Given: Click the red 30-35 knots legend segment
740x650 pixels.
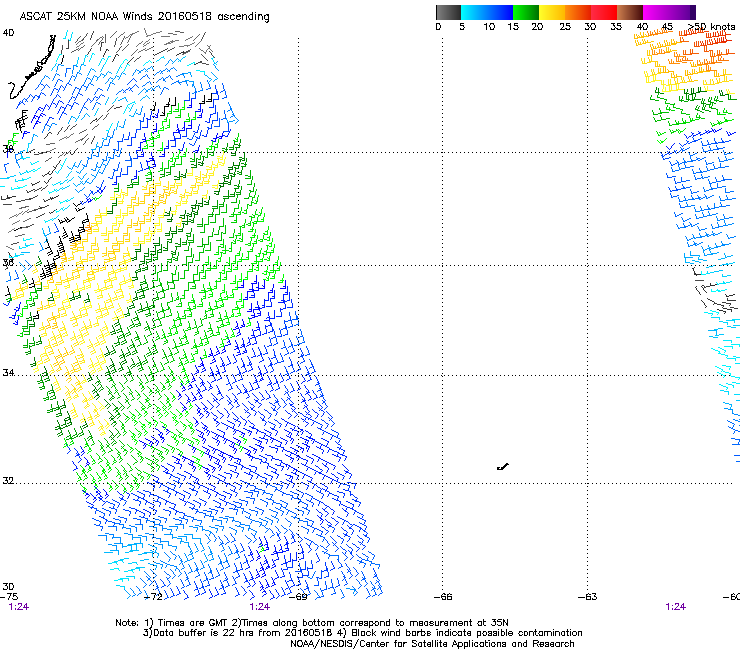Looking at the screenshot, I should tap(604, 12).
